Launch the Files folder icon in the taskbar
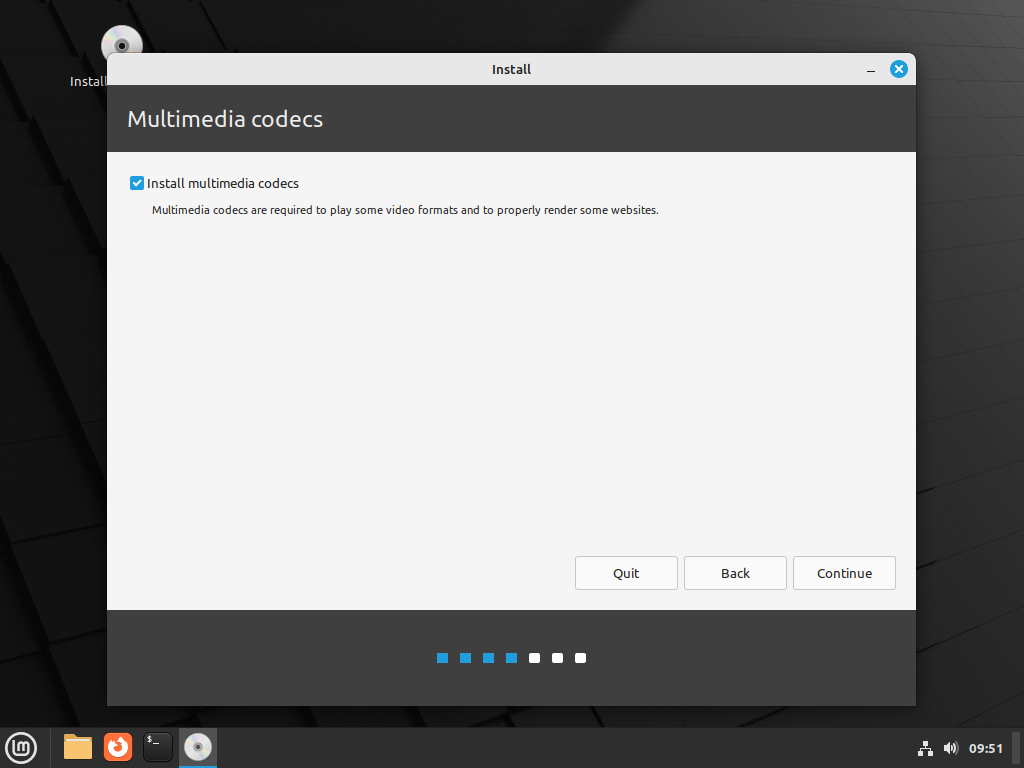The height and width of the screenshot is (768, 1024). pos(78,747)
